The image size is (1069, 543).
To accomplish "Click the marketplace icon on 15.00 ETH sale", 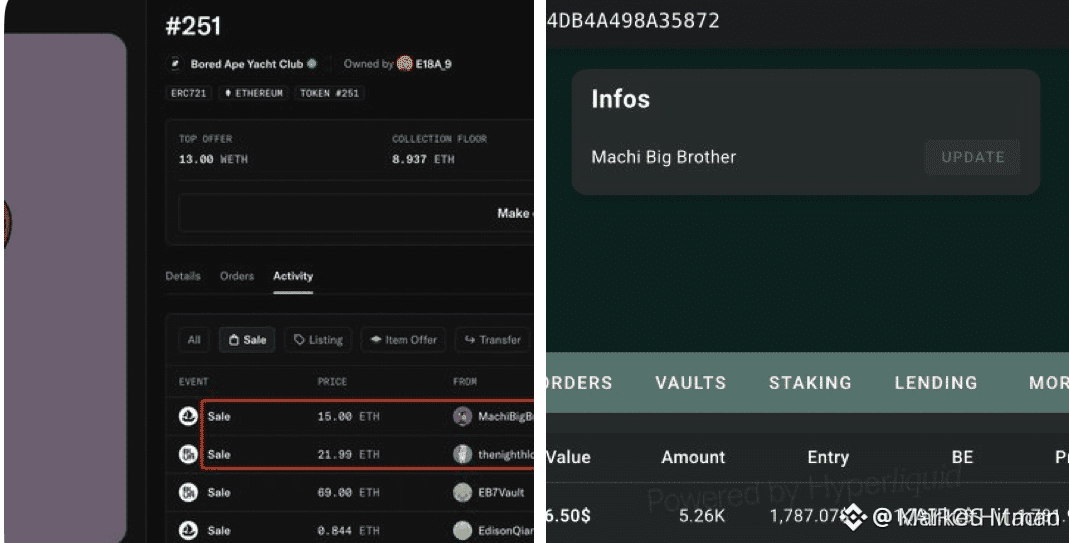I will coord(188,416).
